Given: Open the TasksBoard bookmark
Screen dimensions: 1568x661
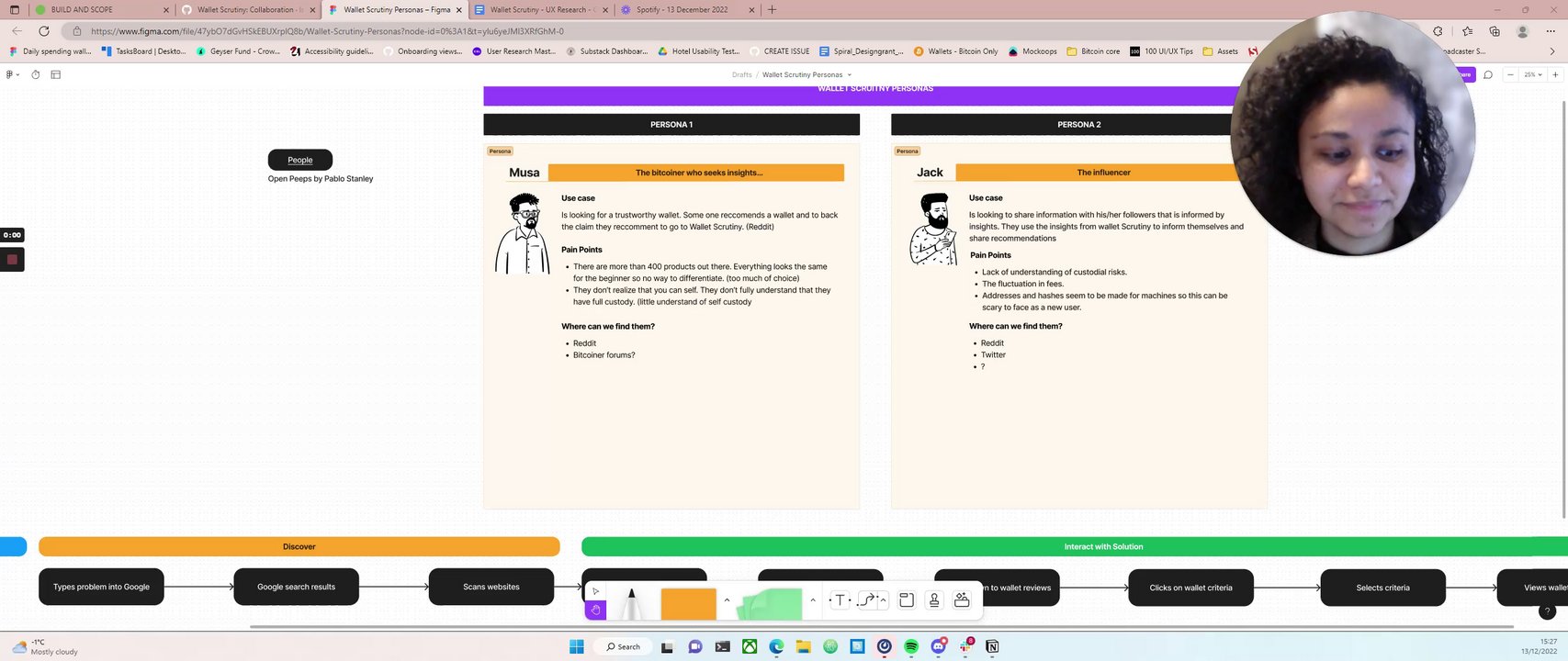Looking at the screenshot, I should 143,51.
